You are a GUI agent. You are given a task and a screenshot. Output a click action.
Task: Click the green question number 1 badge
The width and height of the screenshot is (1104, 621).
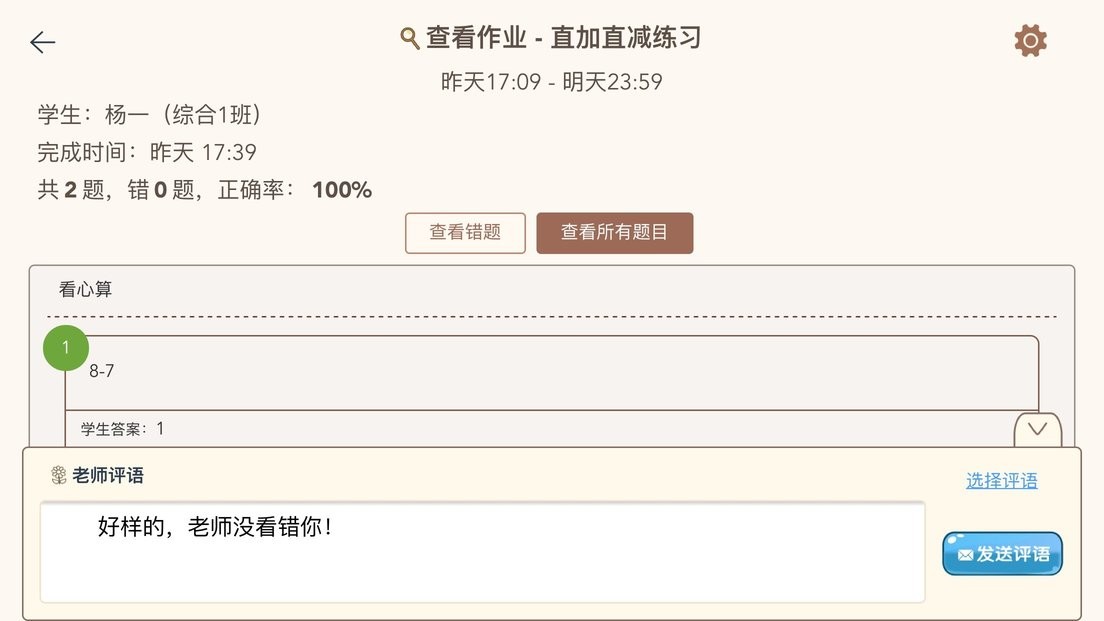[66, 348]
